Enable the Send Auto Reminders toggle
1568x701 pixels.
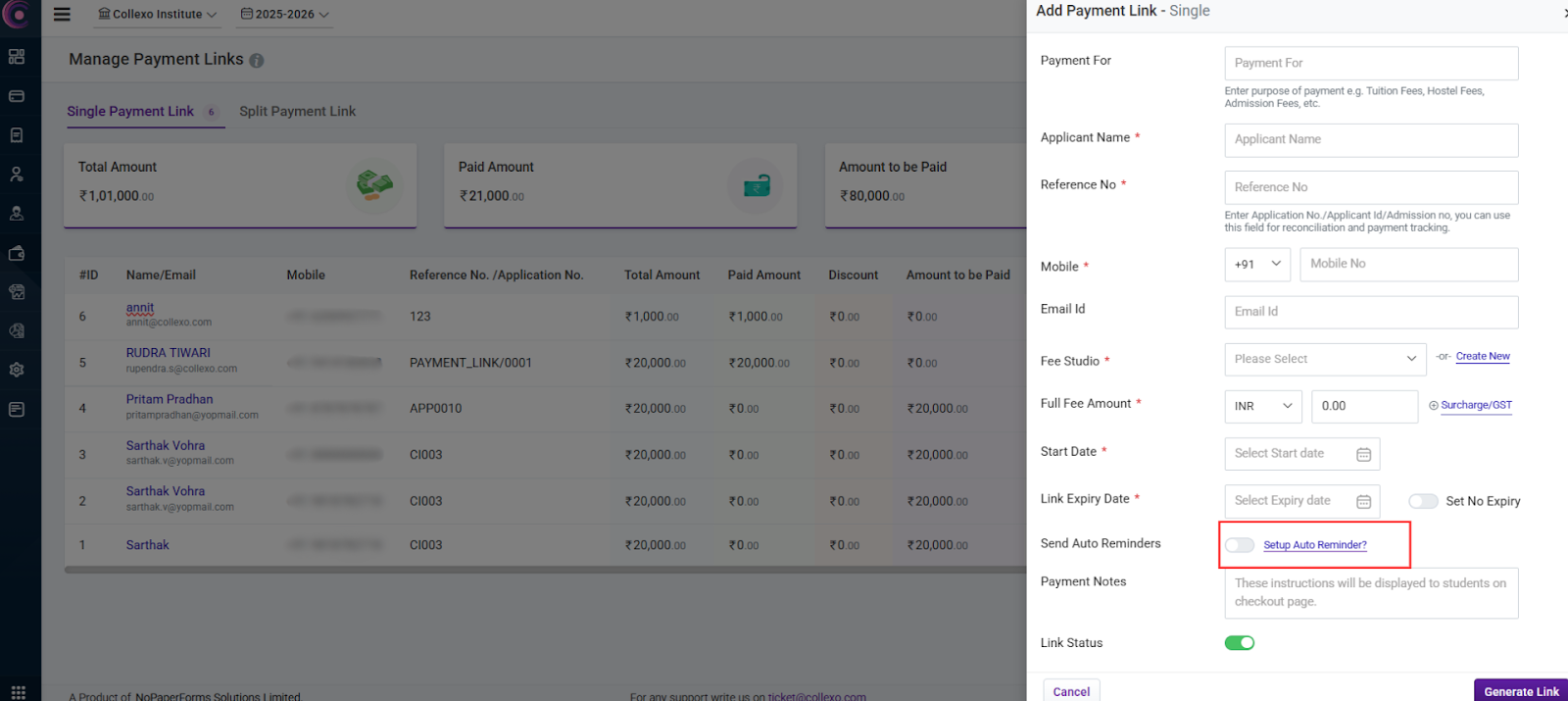click(1240, 545)
